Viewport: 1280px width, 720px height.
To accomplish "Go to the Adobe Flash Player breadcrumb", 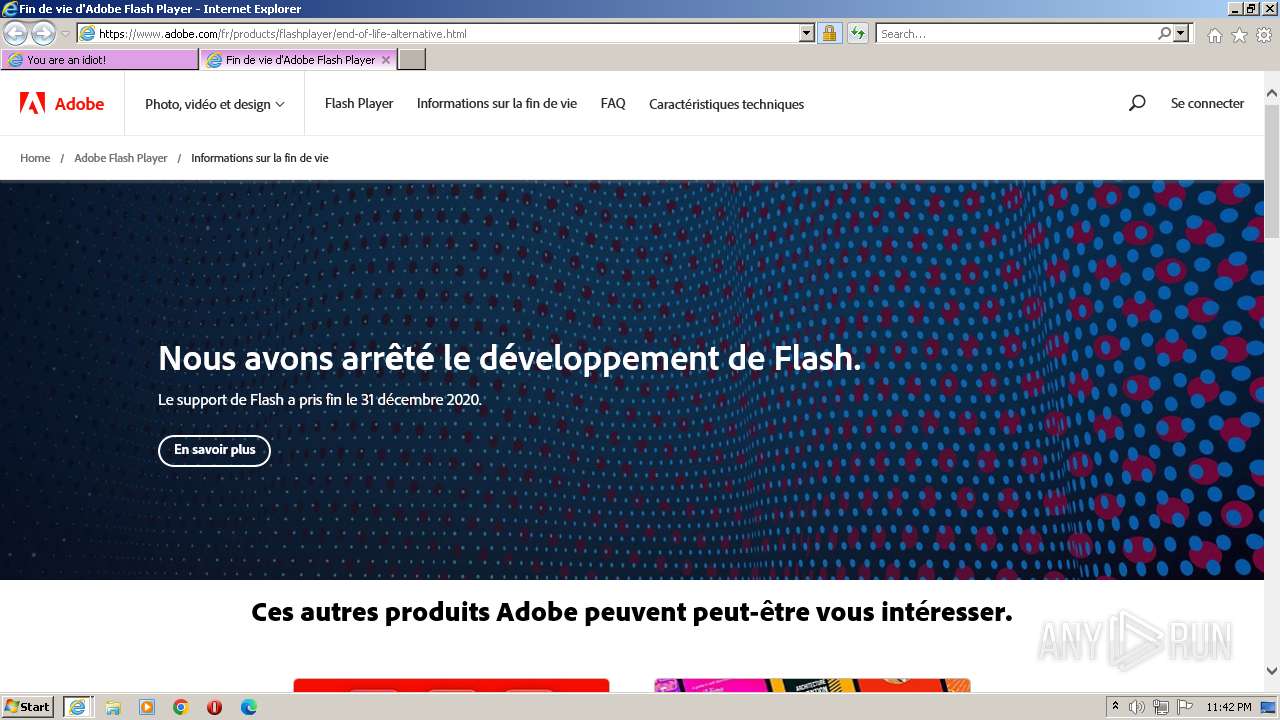I will tap(121, 158).
